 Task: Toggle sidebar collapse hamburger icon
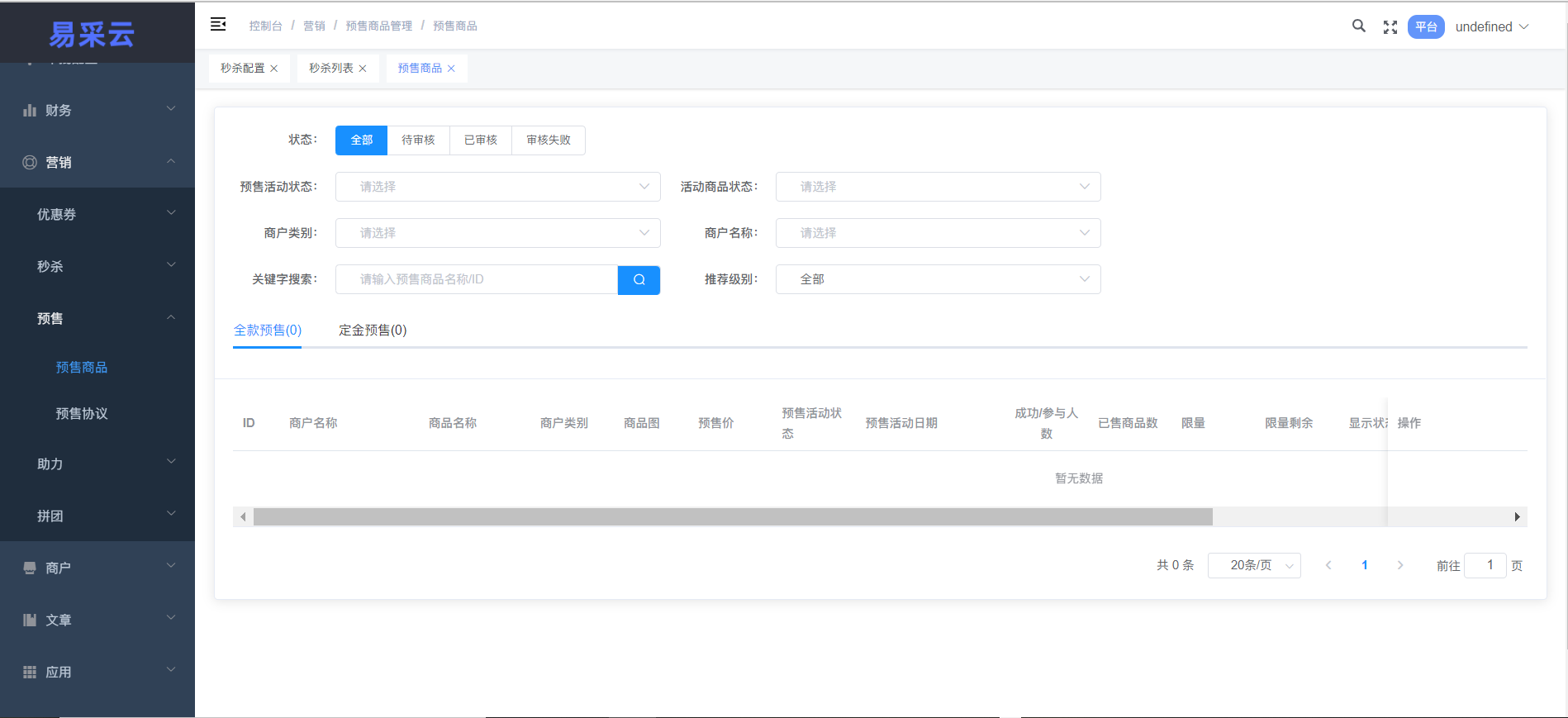(218, 25)
